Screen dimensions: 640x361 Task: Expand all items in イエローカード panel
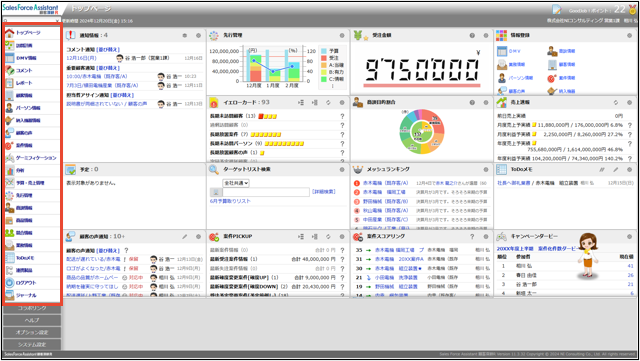click(x=301, y=103)
